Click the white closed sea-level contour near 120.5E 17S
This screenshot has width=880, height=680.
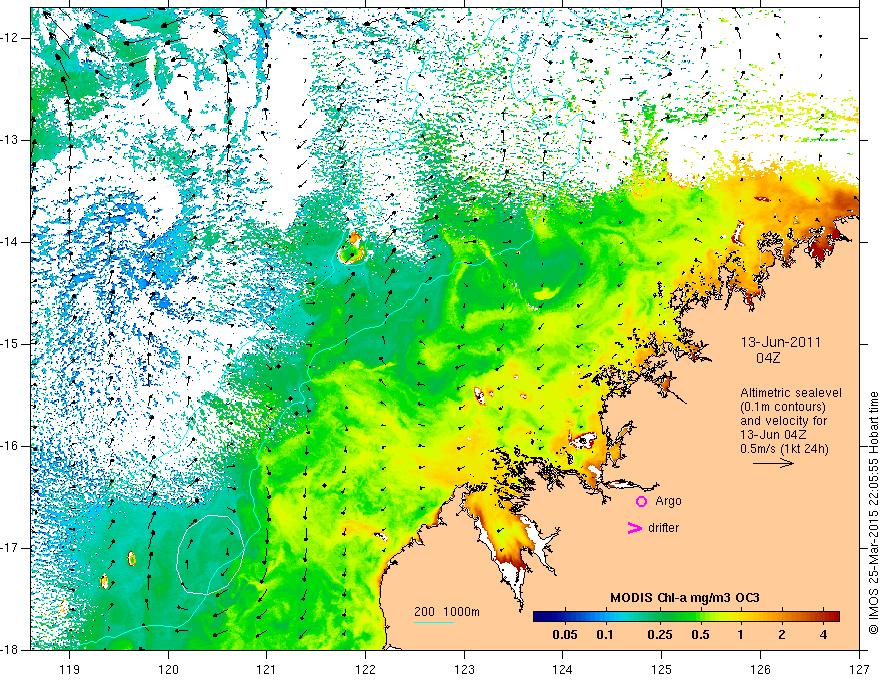tap(210, 554)
